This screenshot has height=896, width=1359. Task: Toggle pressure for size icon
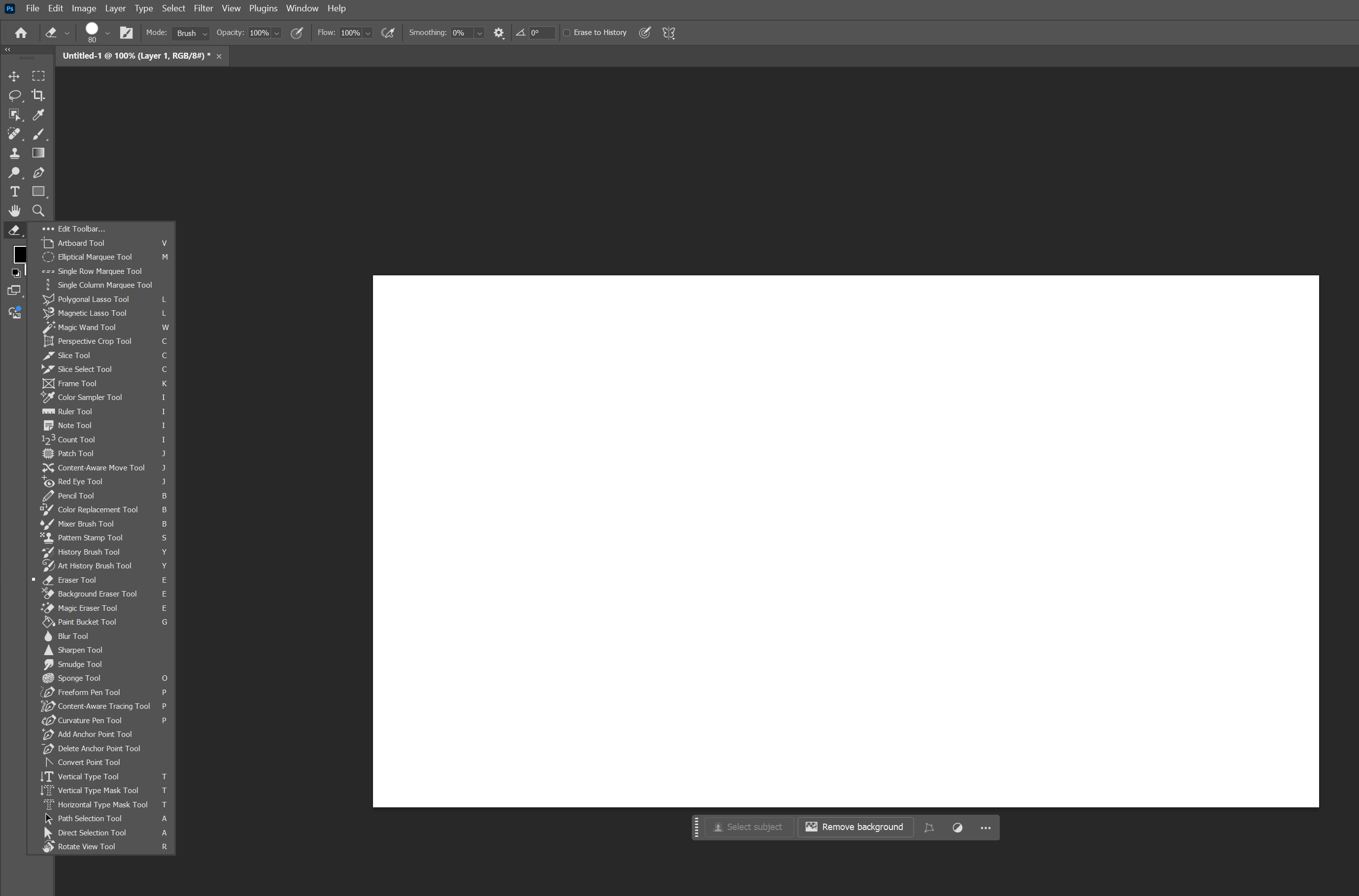click(x=645, y=33)
